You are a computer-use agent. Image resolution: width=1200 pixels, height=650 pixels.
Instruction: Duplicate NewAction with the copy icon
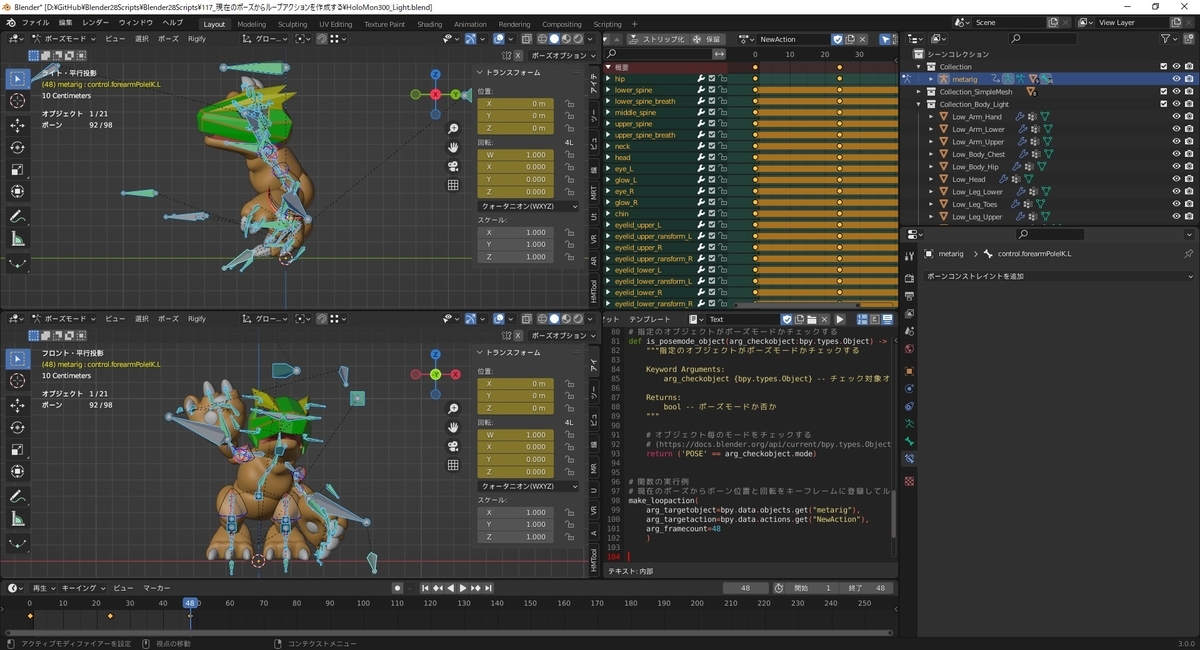pyautogui.click(x=850, y=38)
